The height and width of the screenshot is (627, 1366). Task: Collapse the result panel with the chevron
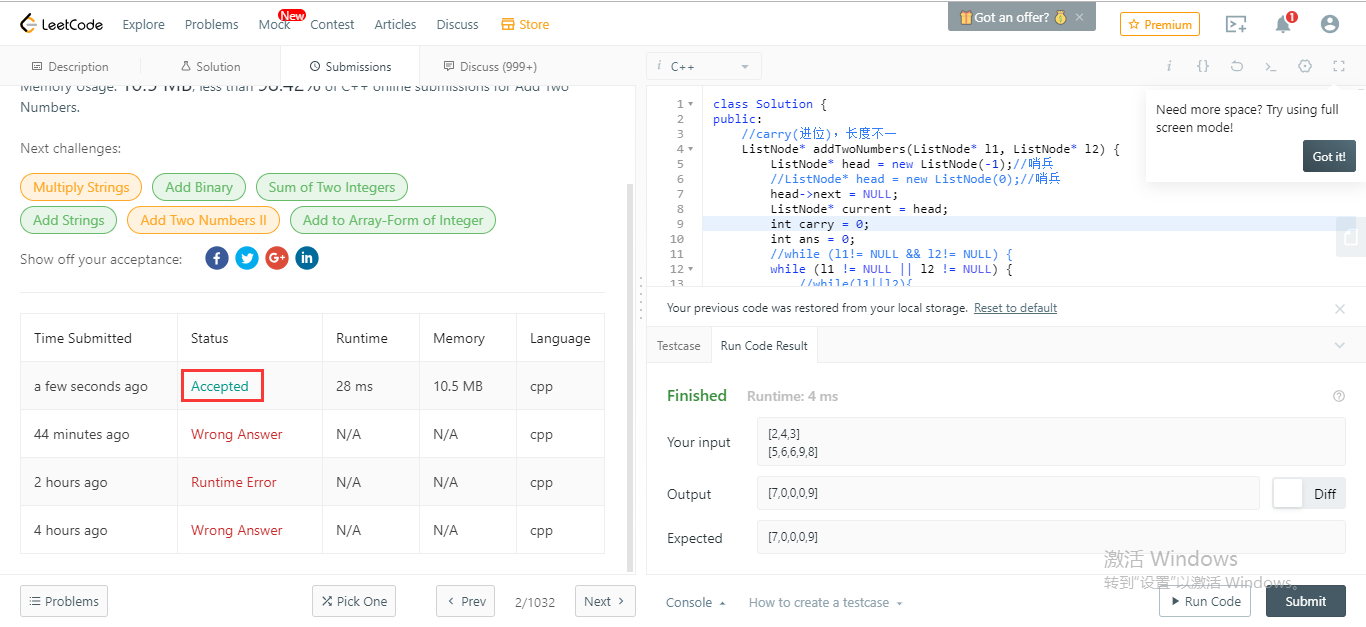pyautogui.click(x=1340, y=345)
